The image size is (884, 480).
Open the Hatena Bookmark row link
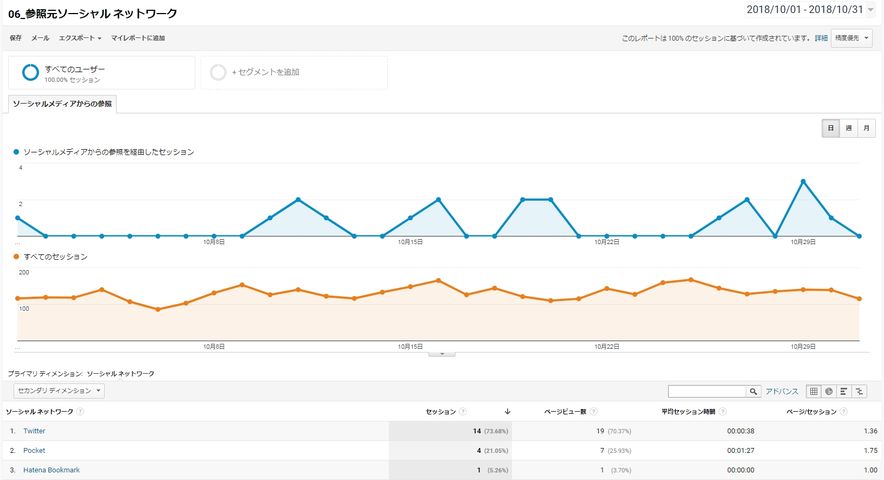[51, 470]
